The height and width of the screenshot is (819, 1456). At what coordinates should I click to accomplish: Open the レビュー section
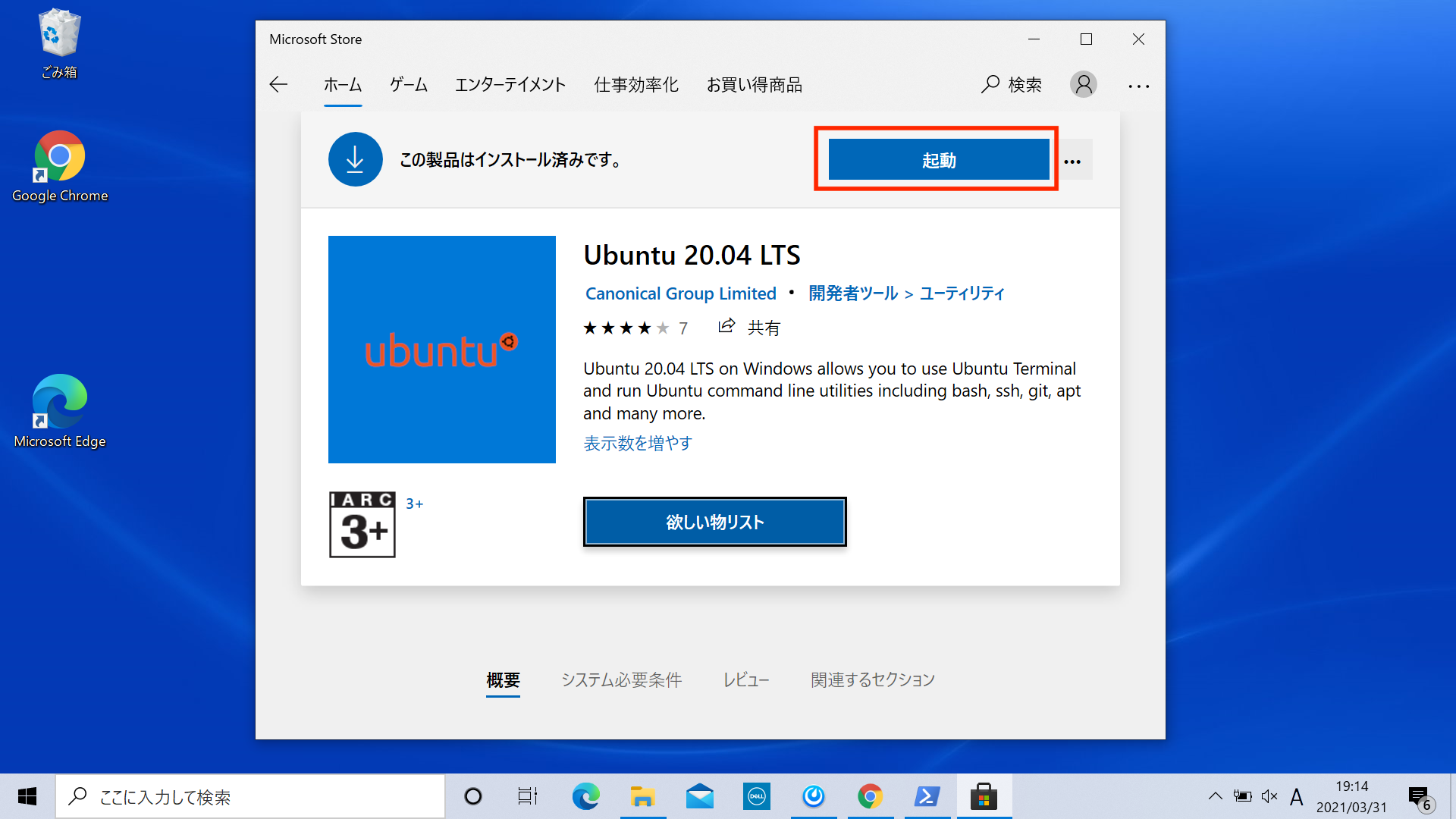[x=746, y=680]
